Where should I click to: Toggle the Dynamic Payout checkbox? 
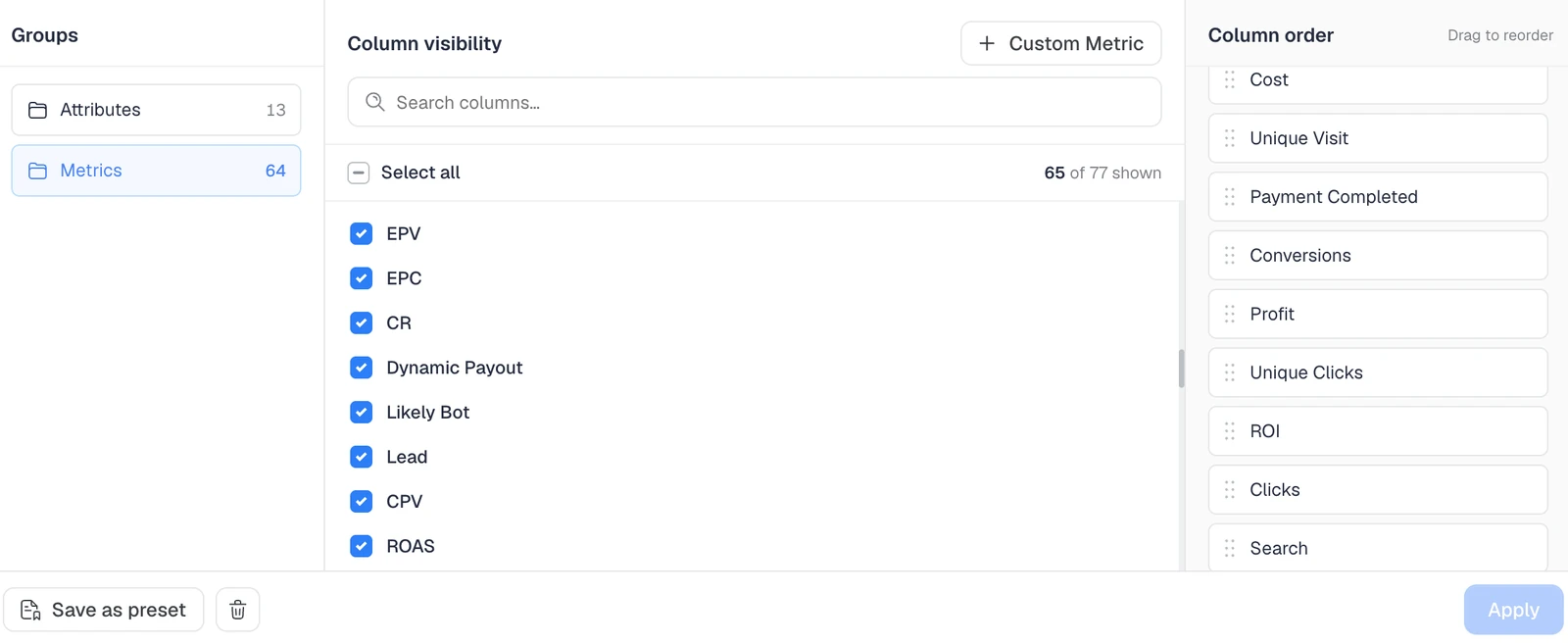361,368
